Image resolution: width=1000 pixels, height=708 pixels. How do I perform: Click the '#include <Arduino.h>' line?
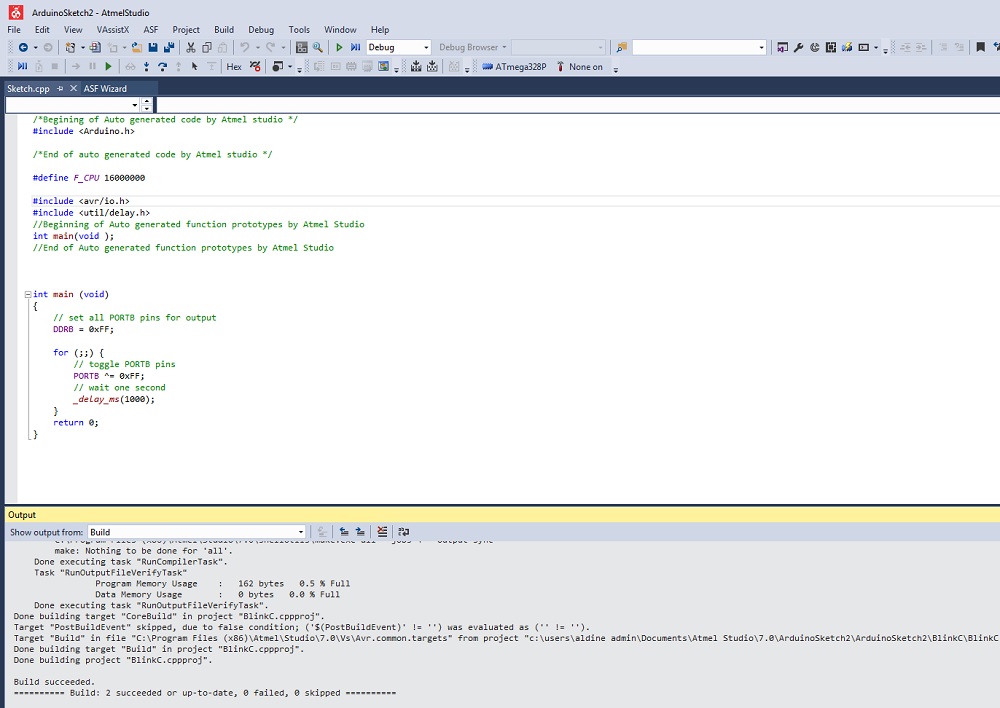tap(84, 131)
